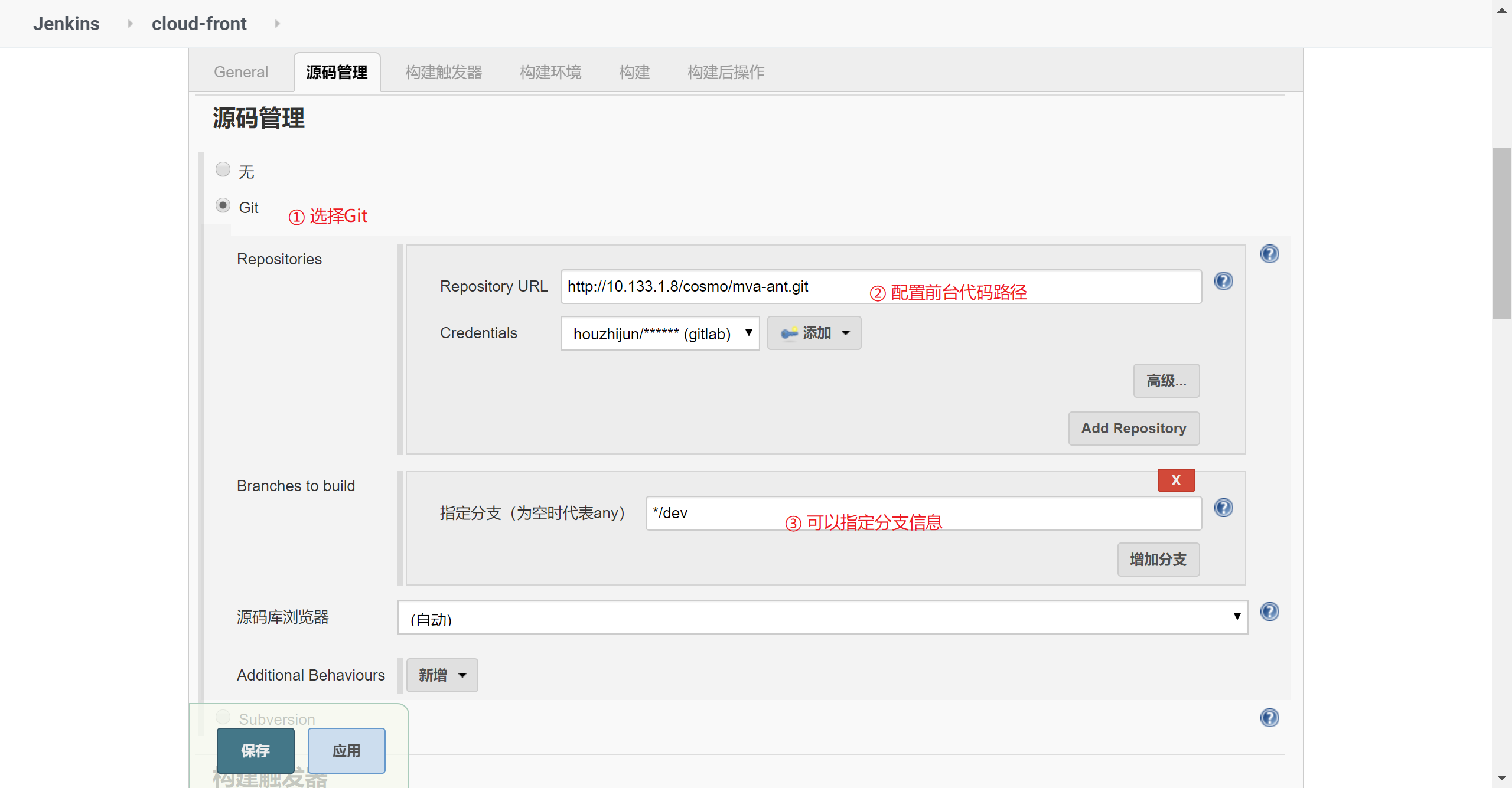Click help icon beside Repository URL field

(x=1223, y=281)
